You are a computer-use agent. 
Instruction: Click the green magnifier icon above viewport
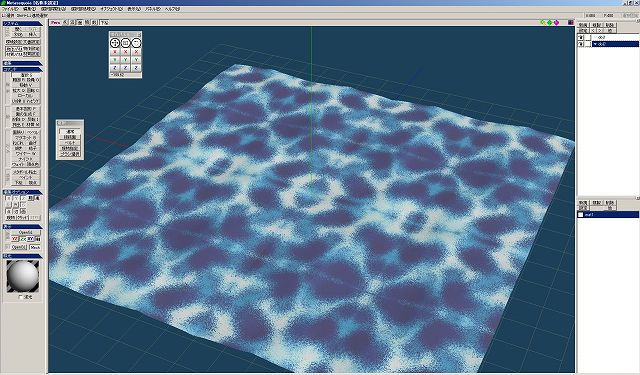point(543,22)
